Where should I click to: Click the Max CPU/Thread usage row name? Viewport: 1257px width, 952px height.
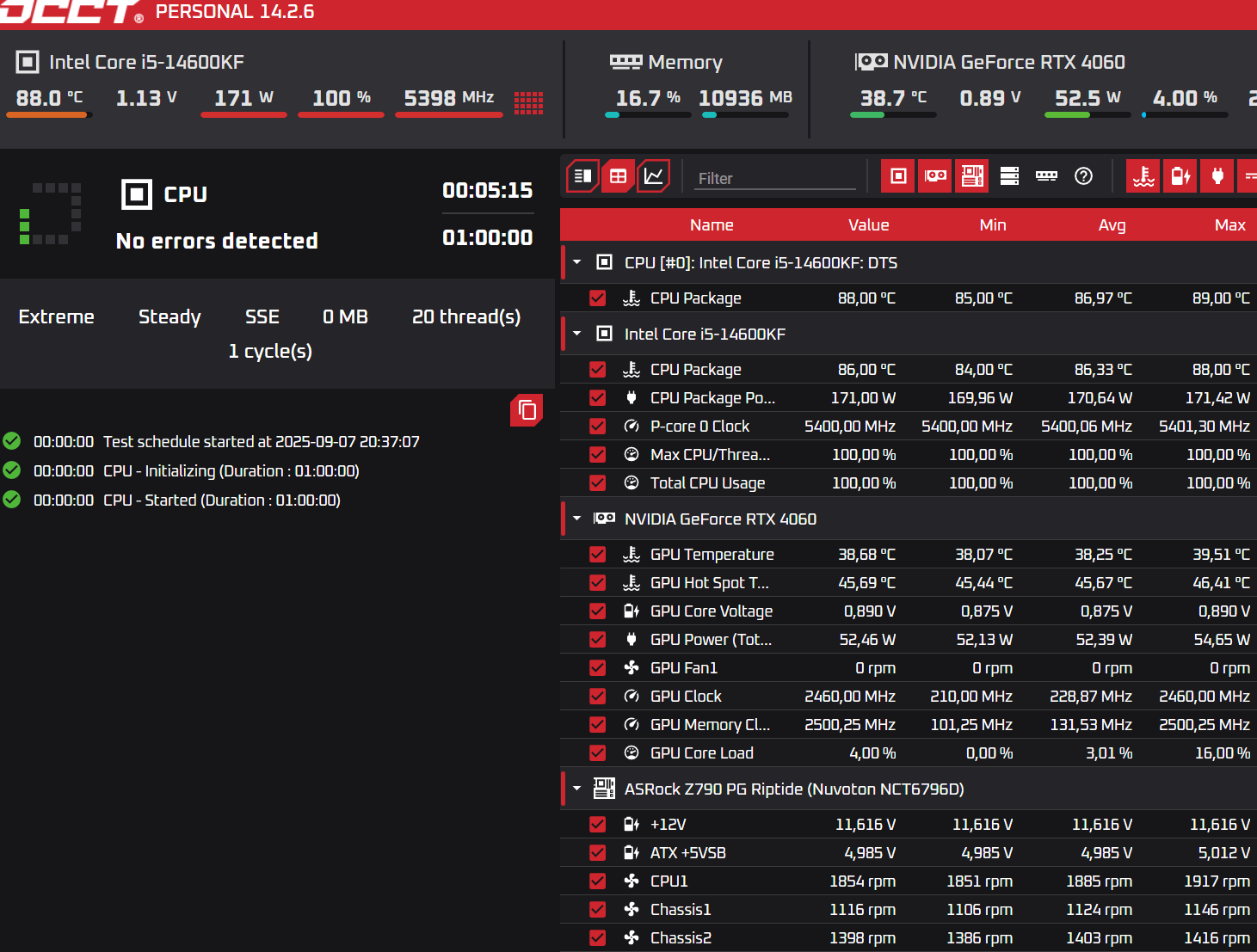click(x=711, y=454)
